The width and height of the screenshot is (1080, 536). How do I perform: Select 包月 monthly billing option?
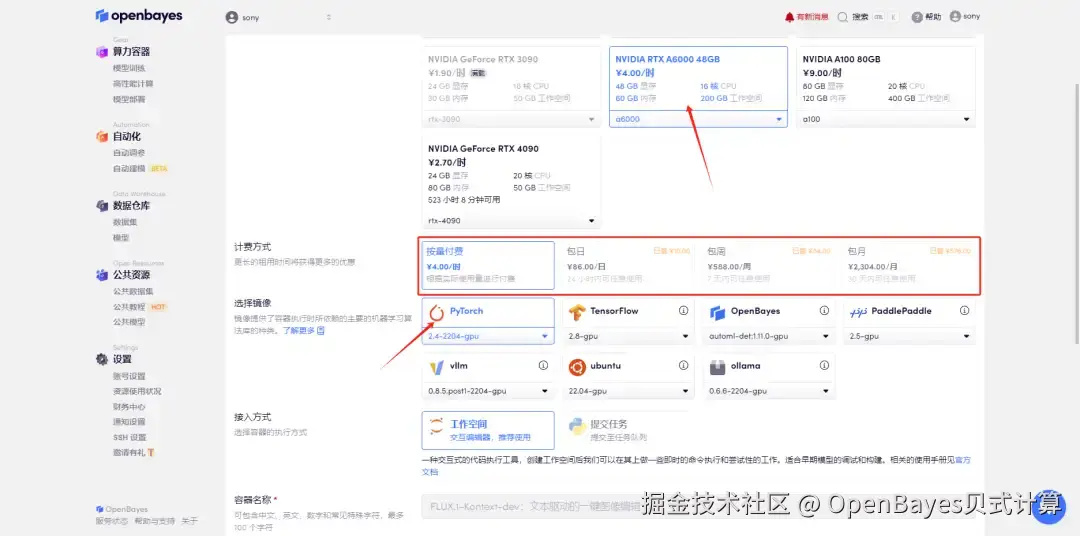[909, 265]
